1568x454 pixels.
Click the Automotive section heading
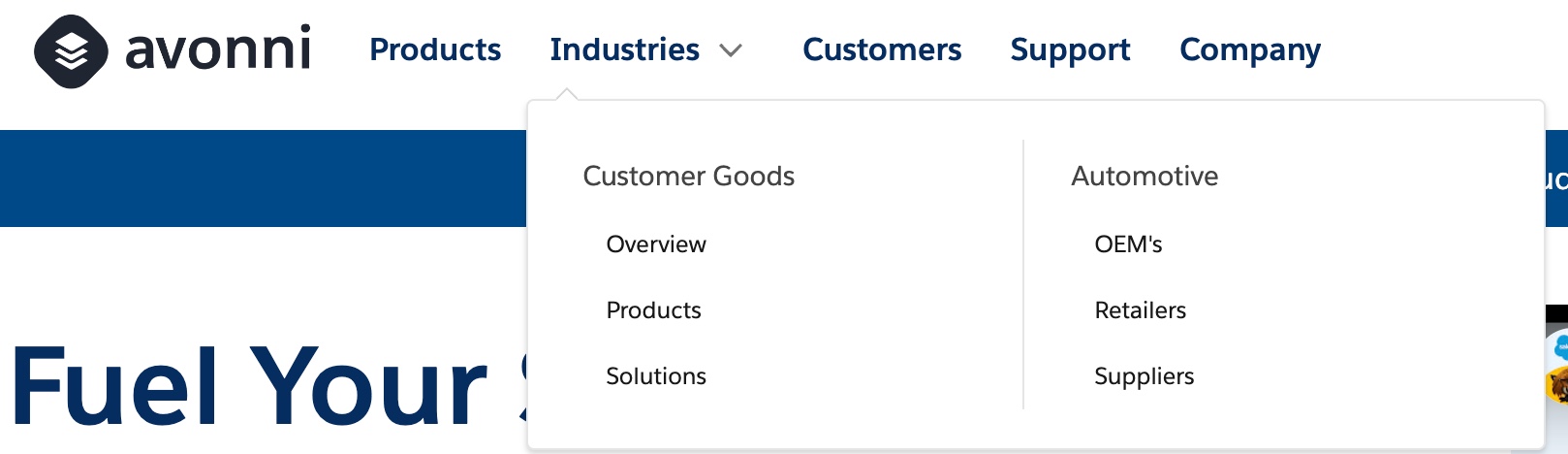(1145, 176)
